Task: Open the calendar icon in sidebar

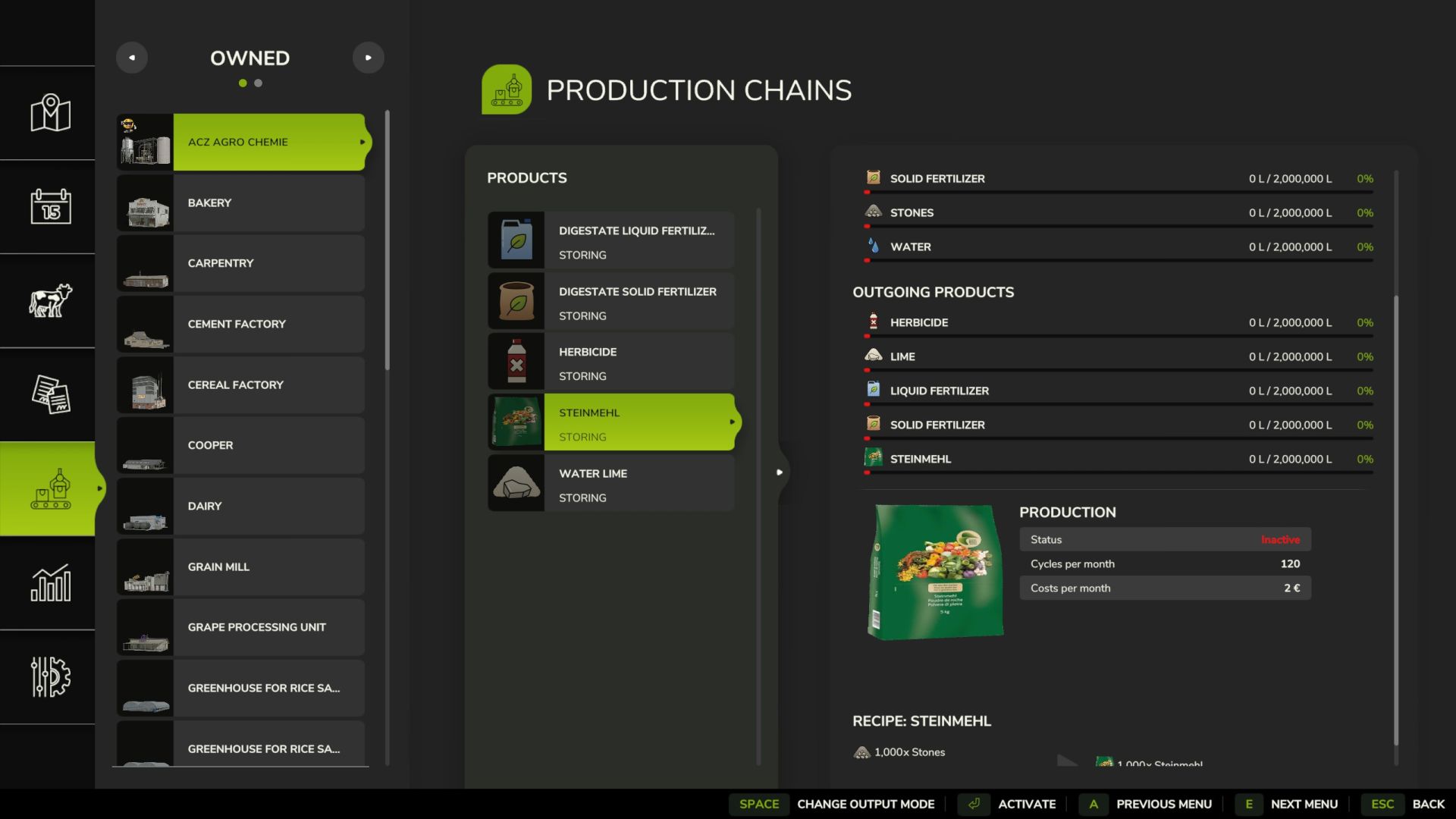Action: (x=50, y=206)
